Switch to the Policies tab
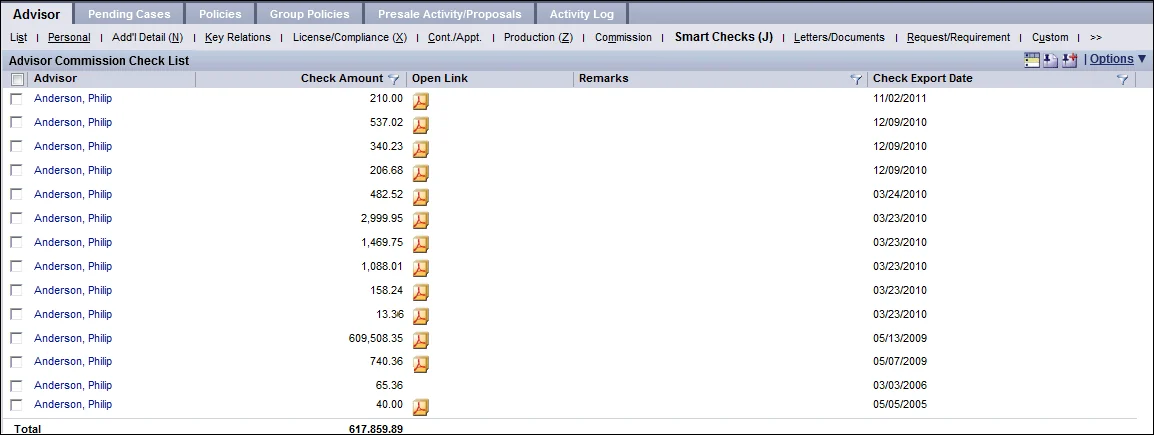The height and width of the screenshot is (435, 1154). click(x=220, y=14)
